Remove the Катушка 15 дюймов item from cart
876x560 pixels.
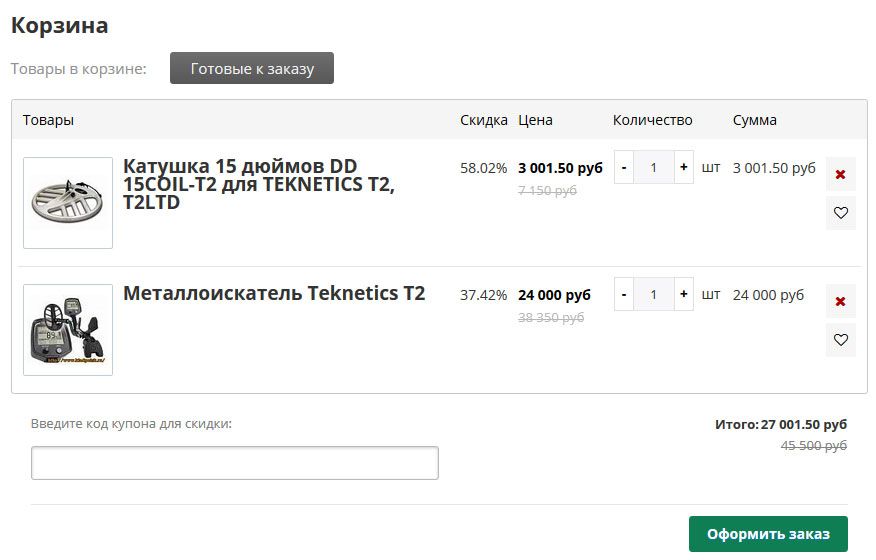click(x=840, y=174)
